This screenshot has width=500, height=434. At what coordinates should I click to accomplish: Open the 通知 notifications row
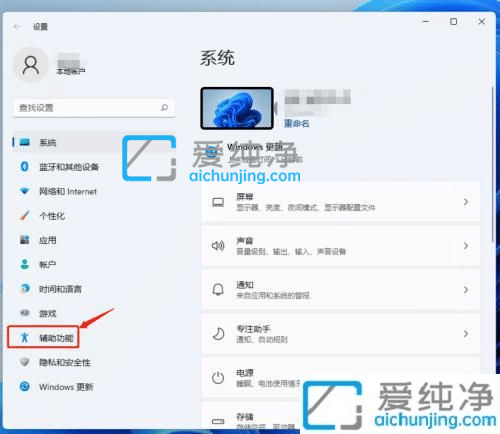click(341, 290)
